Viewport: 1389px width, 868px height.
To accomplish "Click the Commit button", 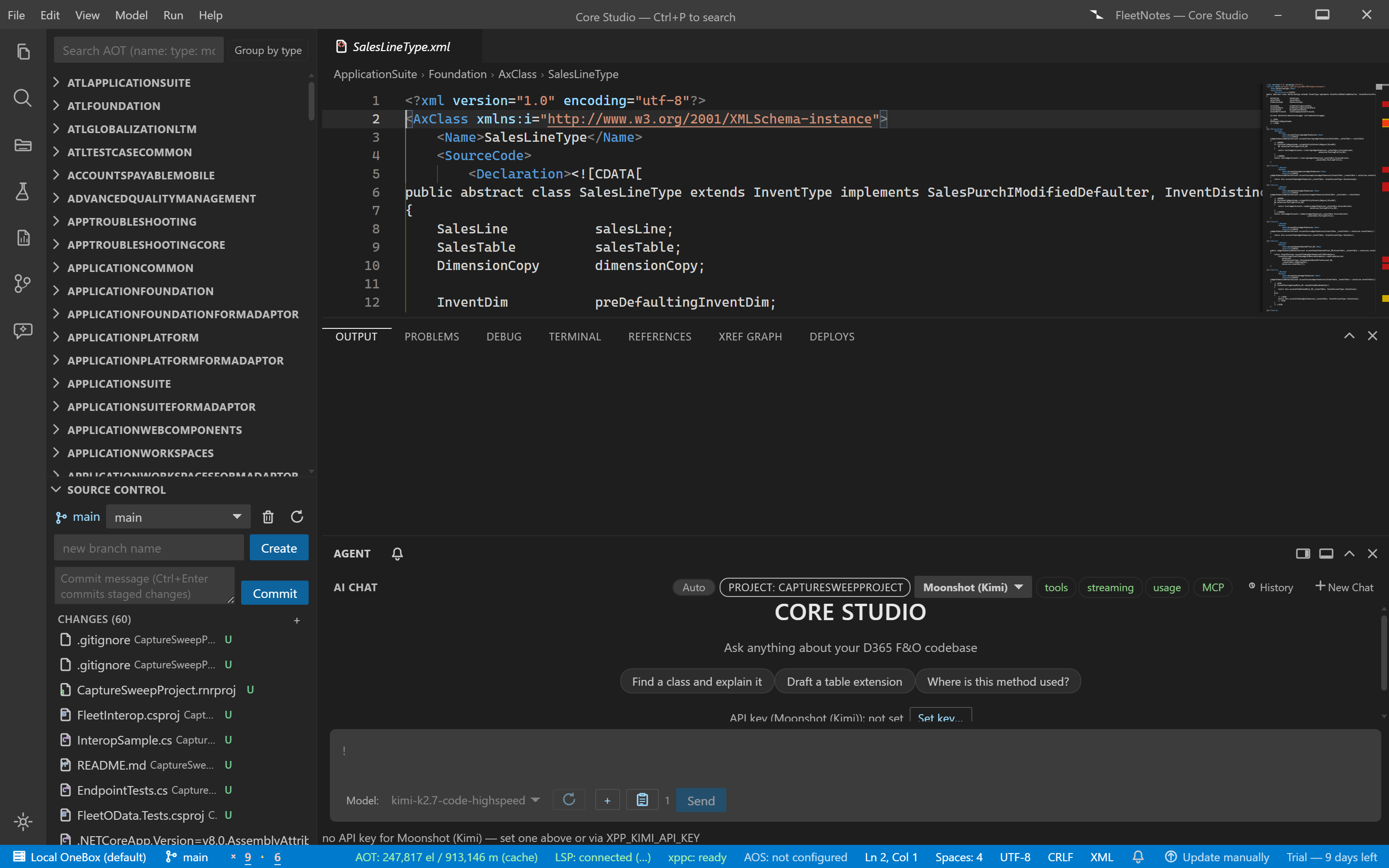I will pyautogui.click(x=275, y=593).
